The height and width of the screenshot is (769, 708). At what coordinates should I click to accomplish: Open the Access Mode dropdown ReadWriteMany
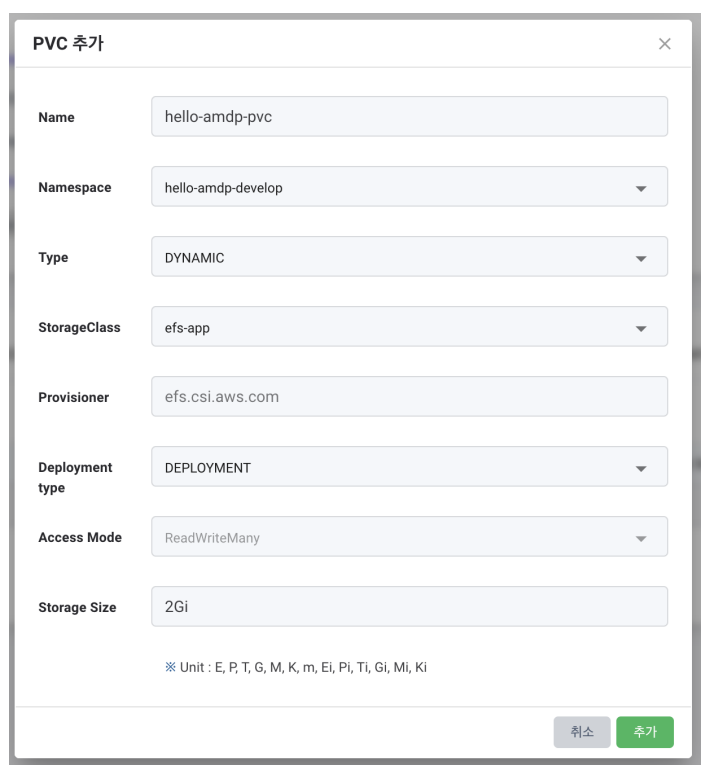[x=409, y=537]
